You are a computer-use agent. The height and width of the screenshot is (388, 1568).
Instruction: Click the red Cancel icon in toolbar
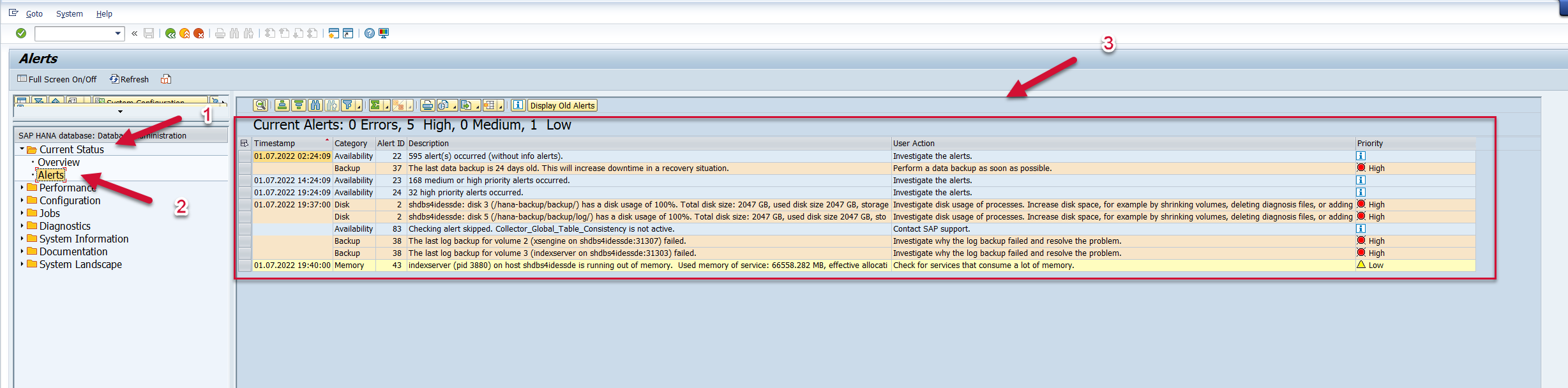pyautogui.click(x=199, y=33)
